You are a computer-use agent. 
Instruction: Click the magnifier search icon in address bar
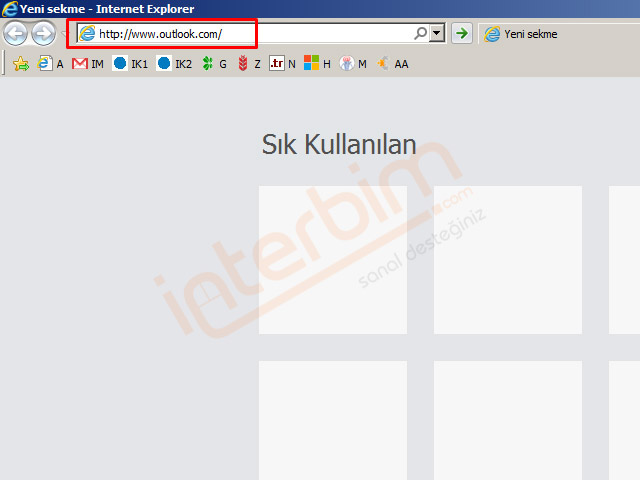[421, 34]
